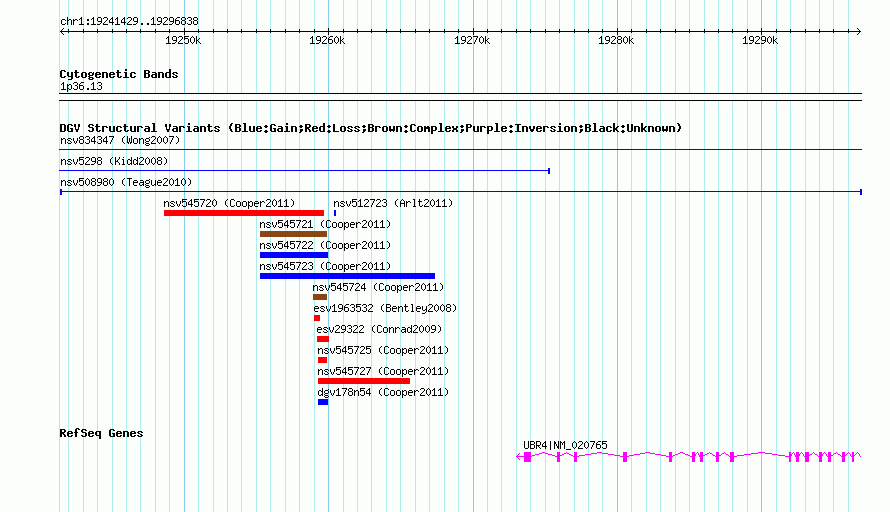The height and width of the screenshot is (512, 890).
Task: Click the 19290k ruler tick label
Action: [x=760, y=41]
